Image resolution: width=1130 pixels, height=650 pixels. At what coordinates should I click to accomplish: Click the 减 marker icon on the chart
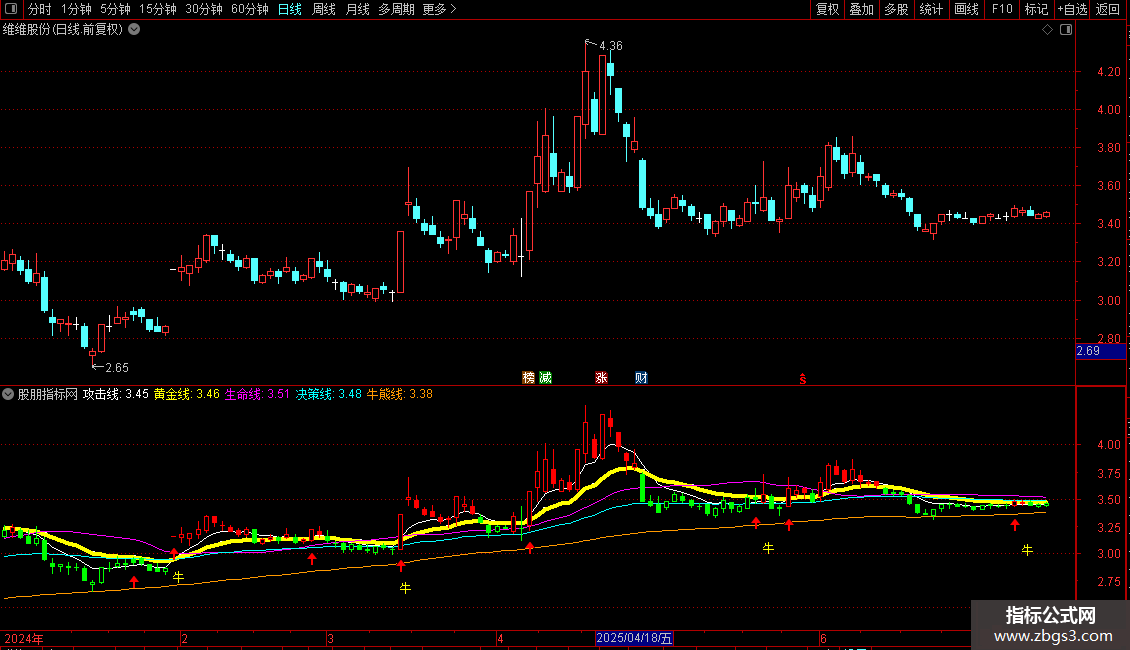546,378
